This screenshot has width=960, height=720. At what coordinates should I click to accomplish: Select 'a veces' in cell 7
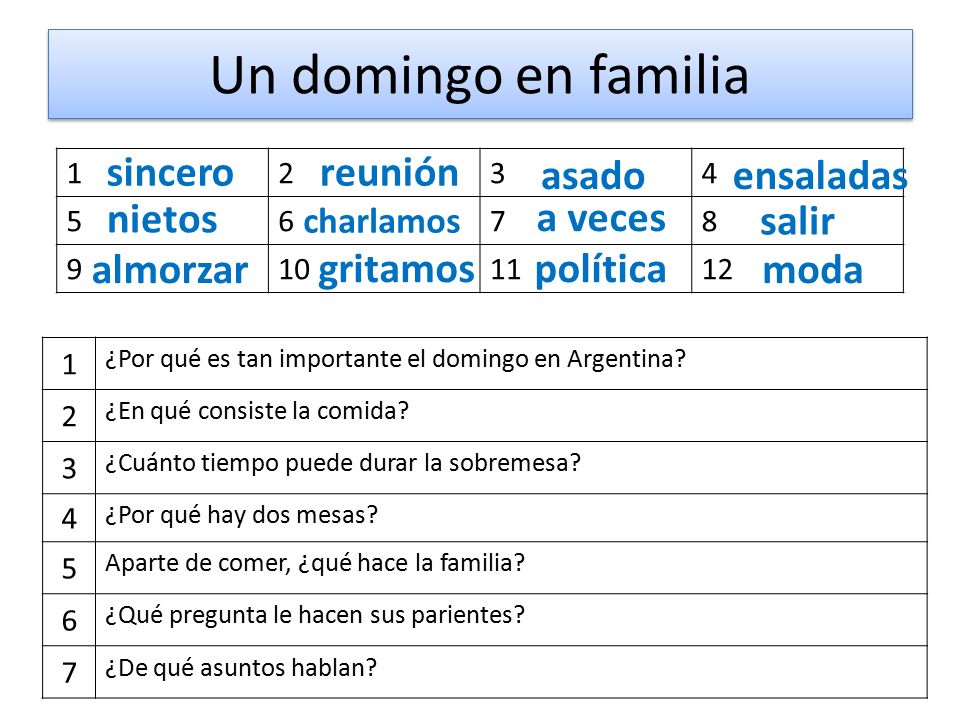click(601, 219)
